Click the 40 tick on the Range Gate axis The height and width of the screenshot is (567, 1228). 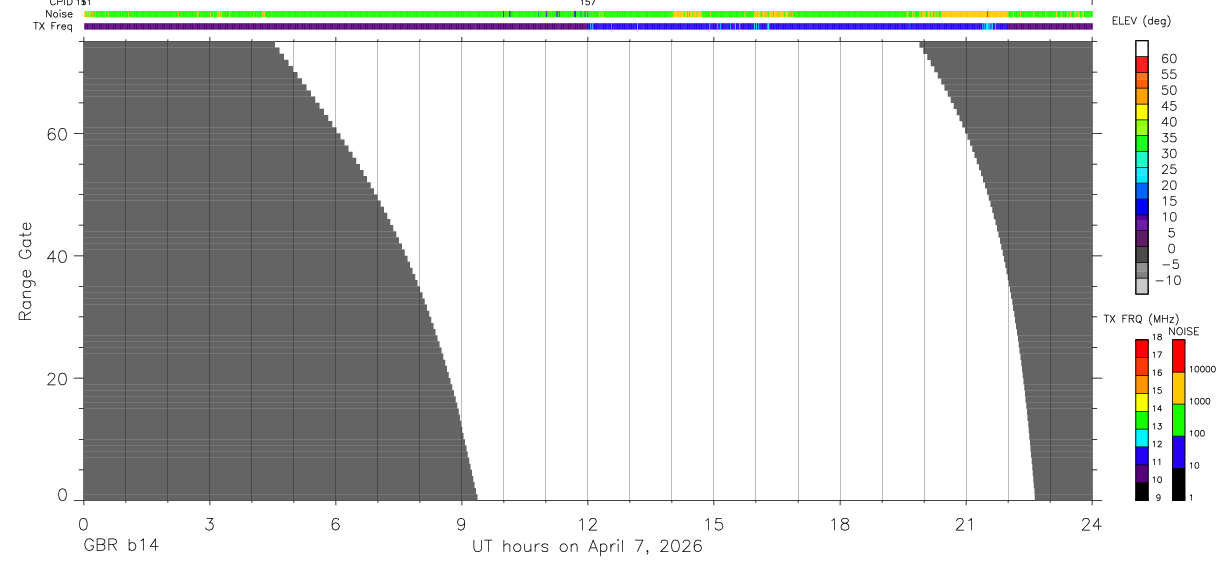click(x=56, y=256)
